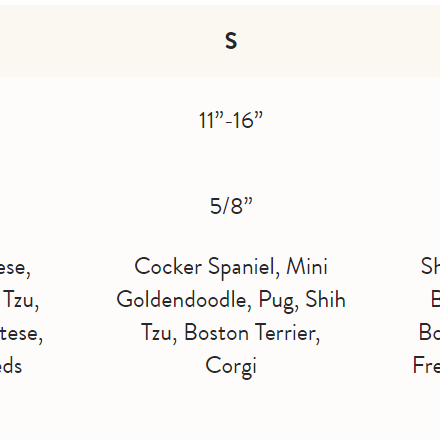Select the 5/8" width cell
The height and width of the screenshot is (440, 440).
pos(231,206)
